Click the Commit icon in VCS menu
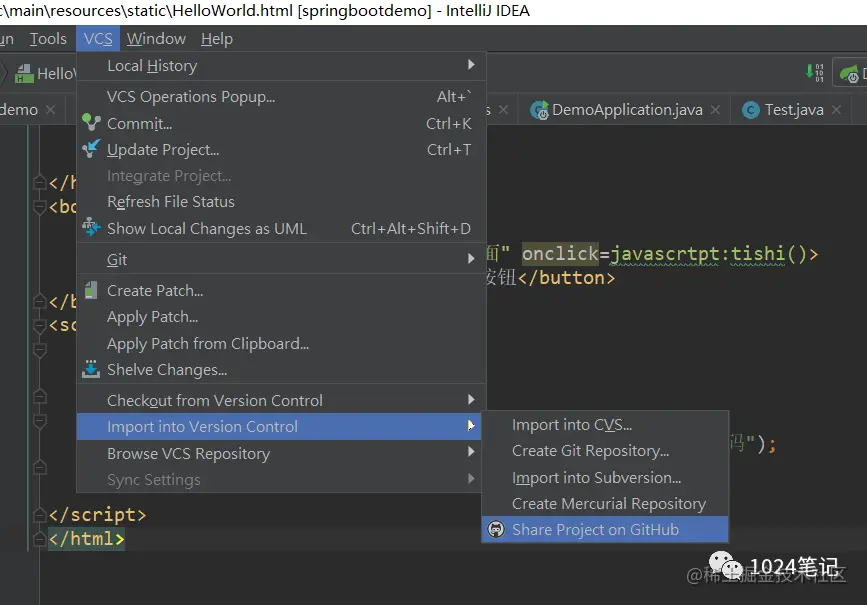Viewport: 867px width, 605px height. tap(91, 122)
